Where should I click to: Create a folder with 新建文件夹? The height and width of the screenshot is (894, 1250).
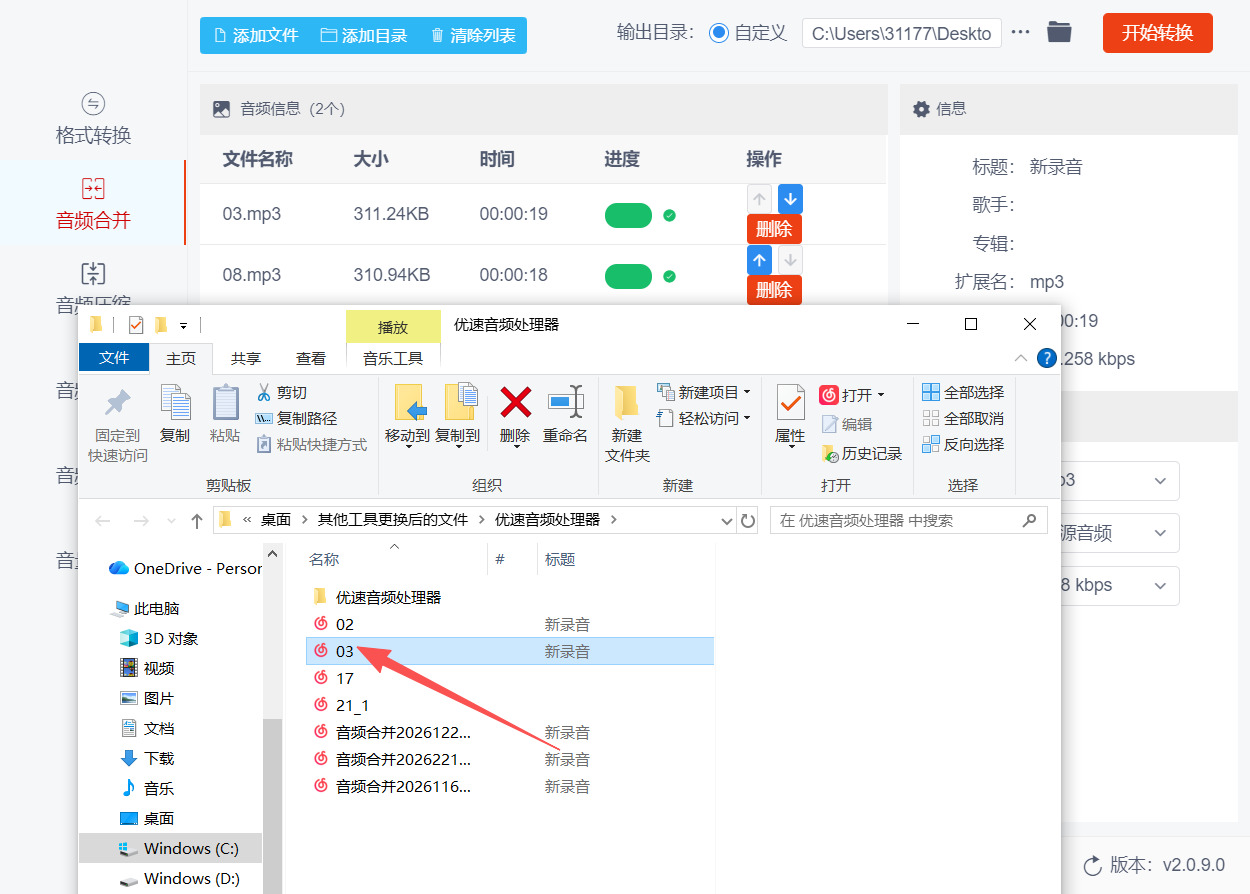[x=627, y=423]
